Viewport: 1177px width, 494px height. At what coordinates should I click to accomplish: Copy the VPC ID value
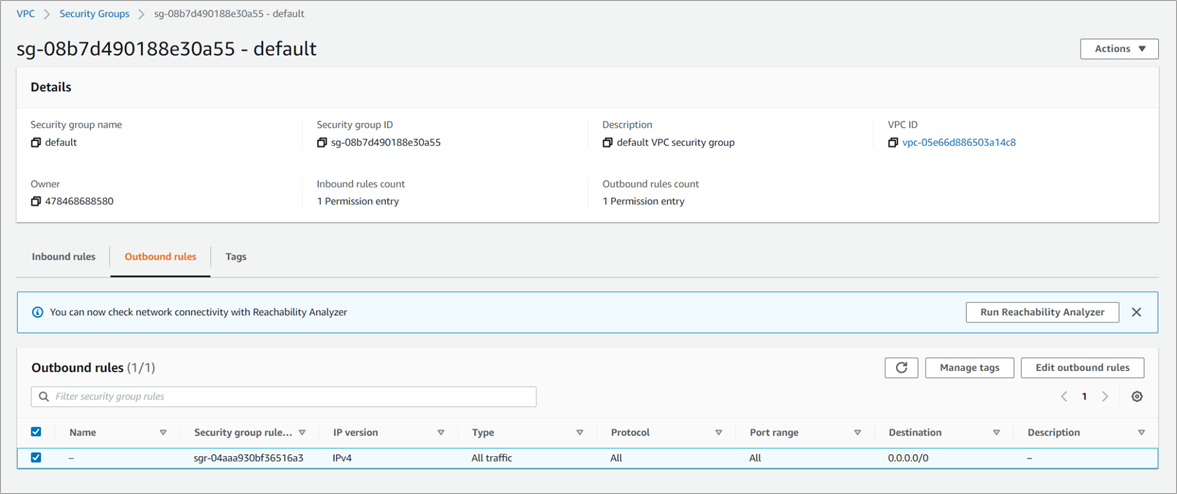893,143
